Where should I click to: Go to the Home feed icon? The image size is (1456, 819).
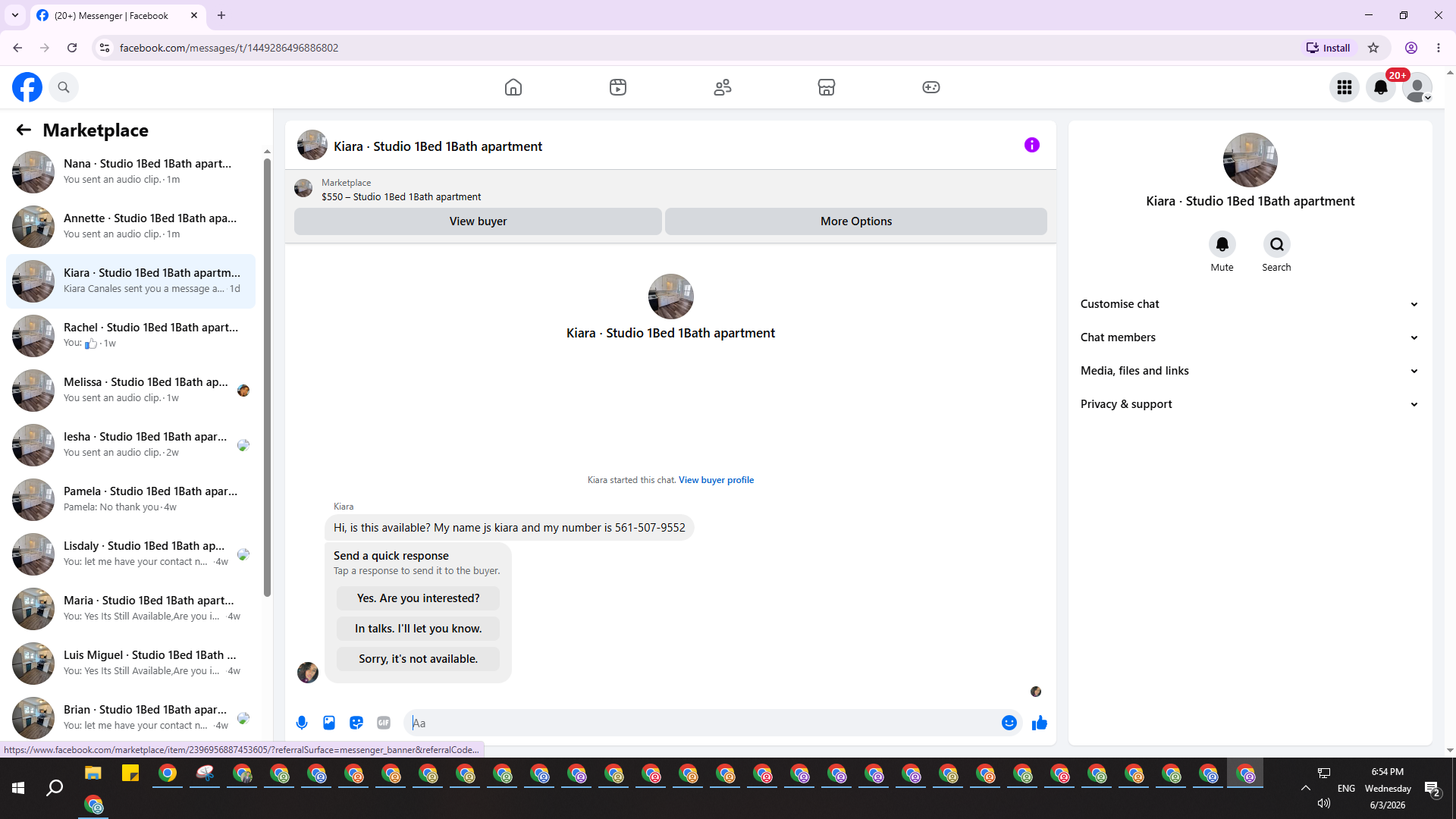tap(513, 87)
